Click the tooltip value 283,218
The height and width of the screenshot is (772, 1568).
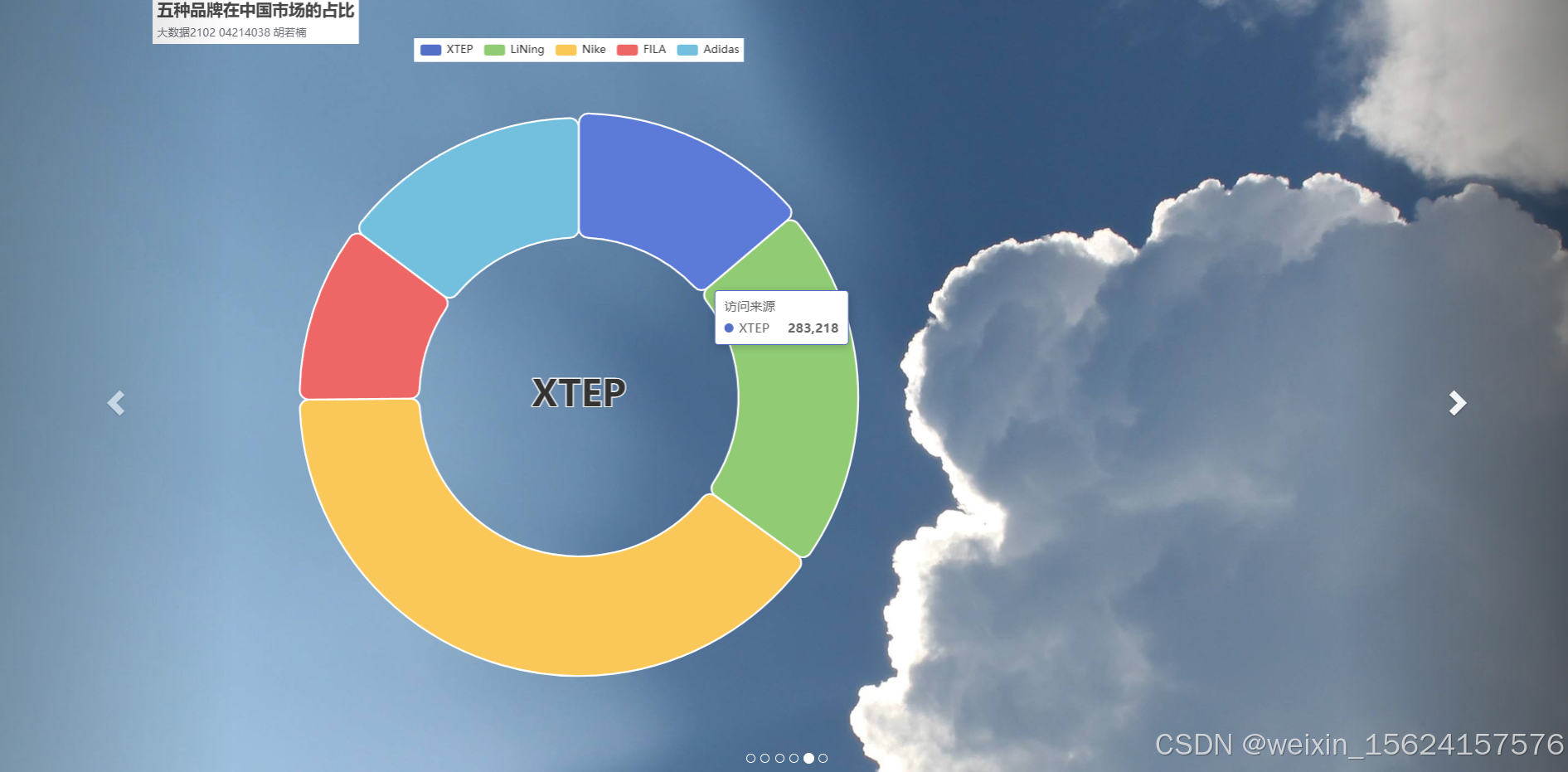point(813,328)
